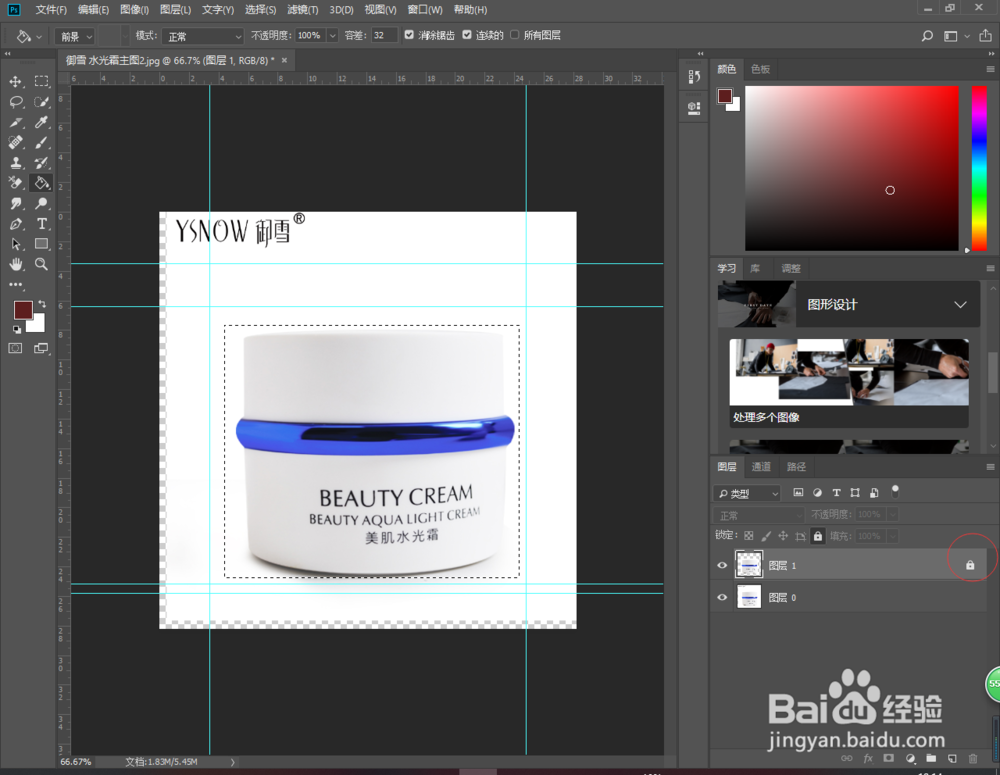This screenshot has width=1000, height=775.
Task: Switch to the 路径 paths tab
Action: click(x=797, y=467)
